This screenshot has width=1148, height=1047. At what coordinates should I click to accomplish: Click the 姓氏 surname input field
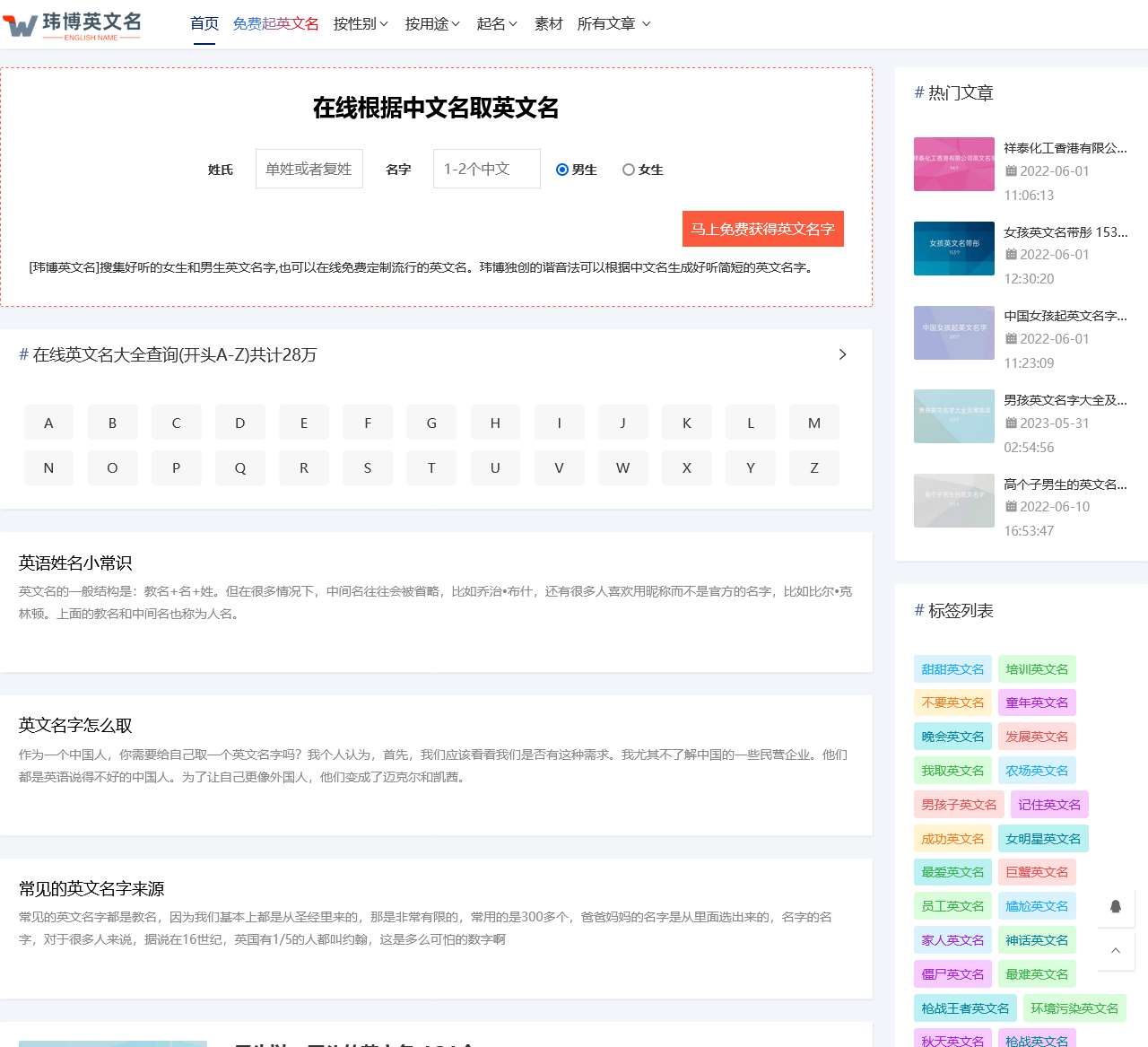[309, 169]
